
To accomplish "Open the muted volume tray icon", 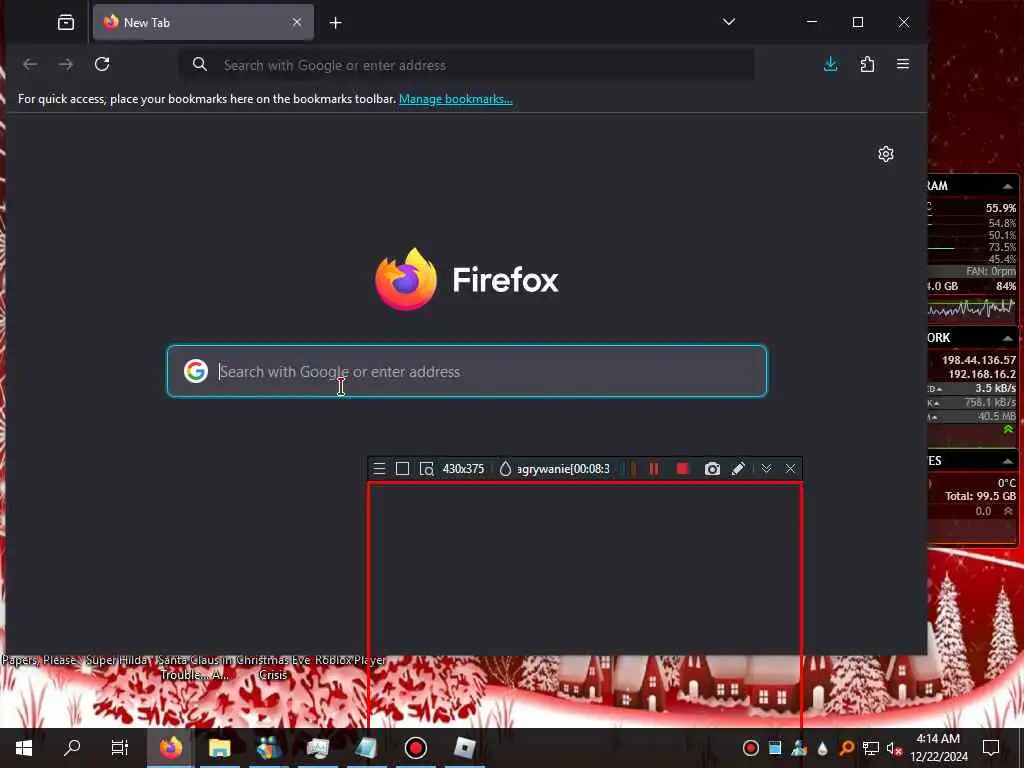I will [x=894, y=748].
